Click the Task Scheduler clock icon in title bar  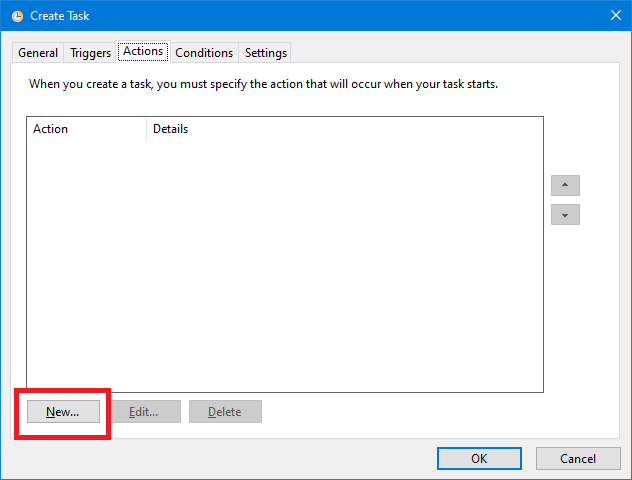17,16
